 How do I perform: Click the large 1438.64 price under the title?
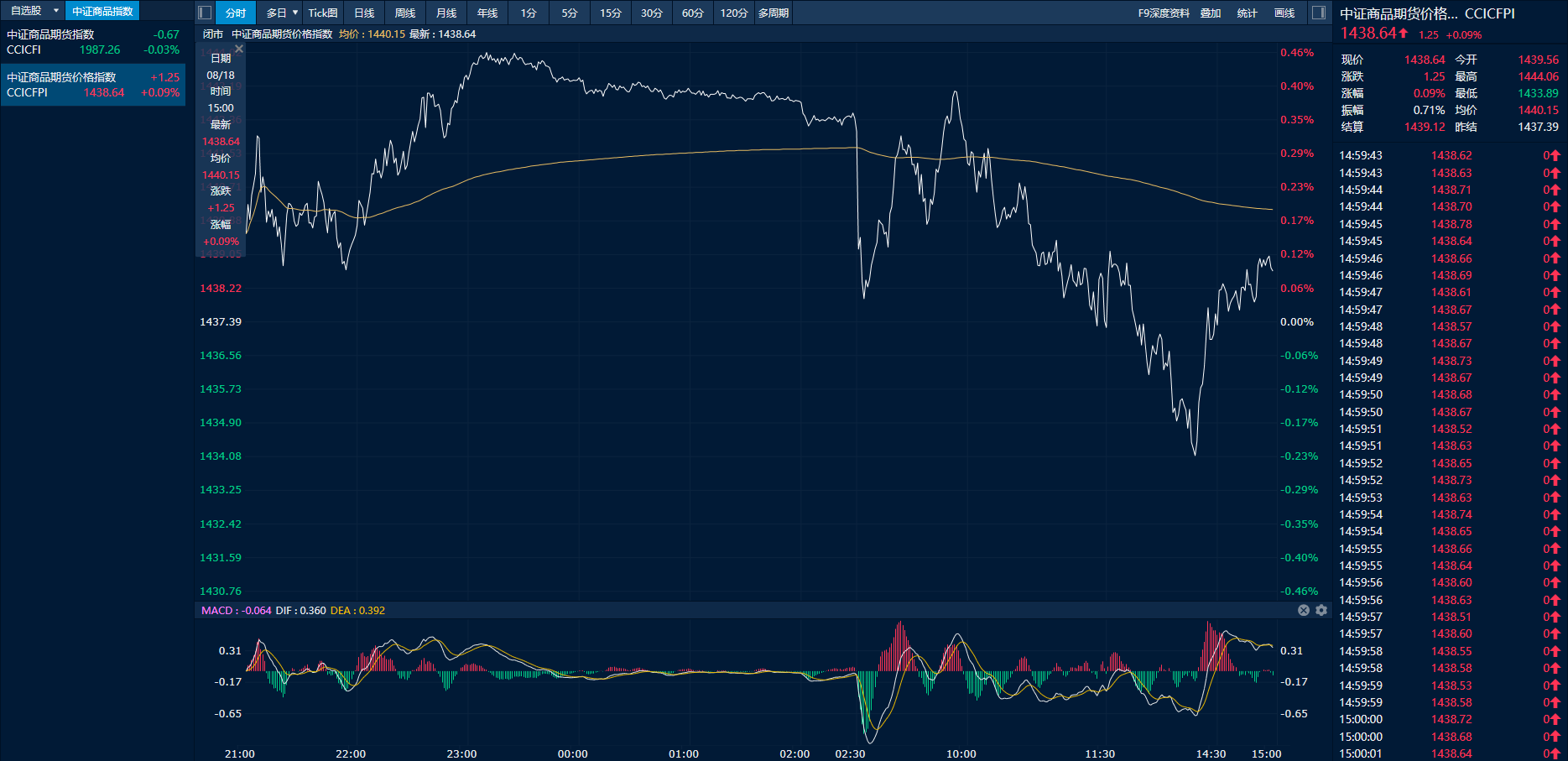click(x=1368, y=33)
